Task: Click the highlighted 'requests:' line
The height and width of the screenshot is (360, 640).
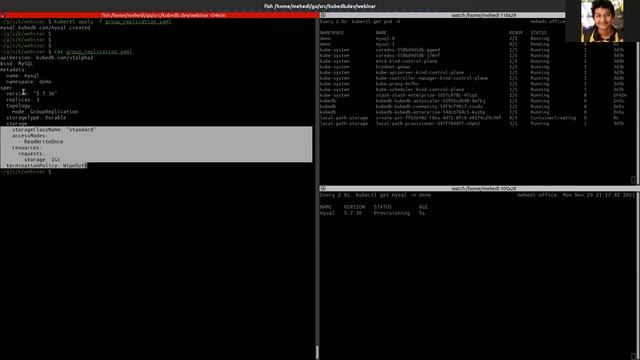Action: point(31,154)
